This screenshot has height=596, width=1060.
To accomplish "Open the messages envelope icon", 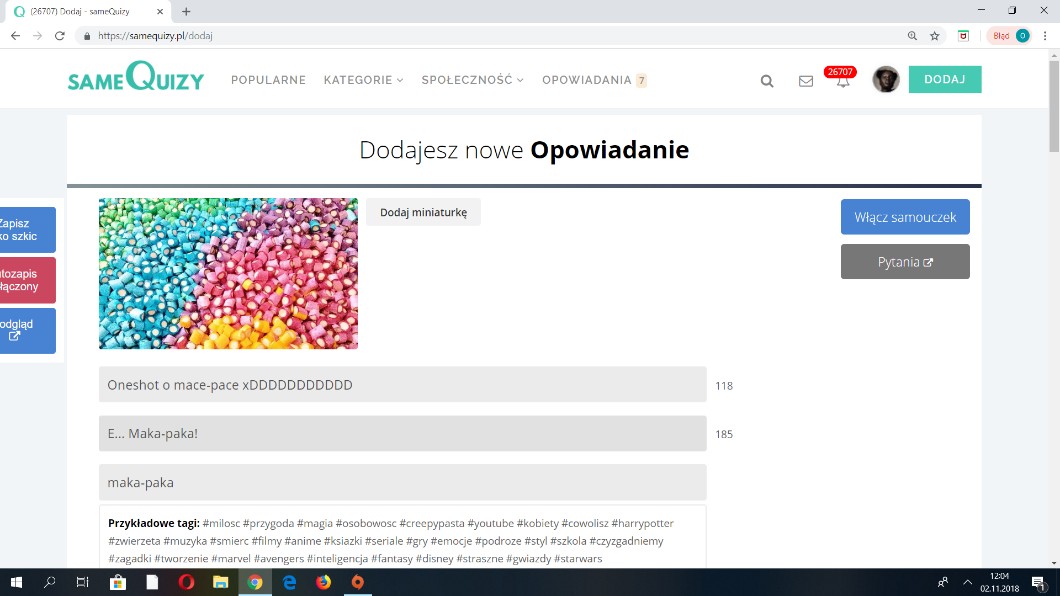I will click(806, 81).
